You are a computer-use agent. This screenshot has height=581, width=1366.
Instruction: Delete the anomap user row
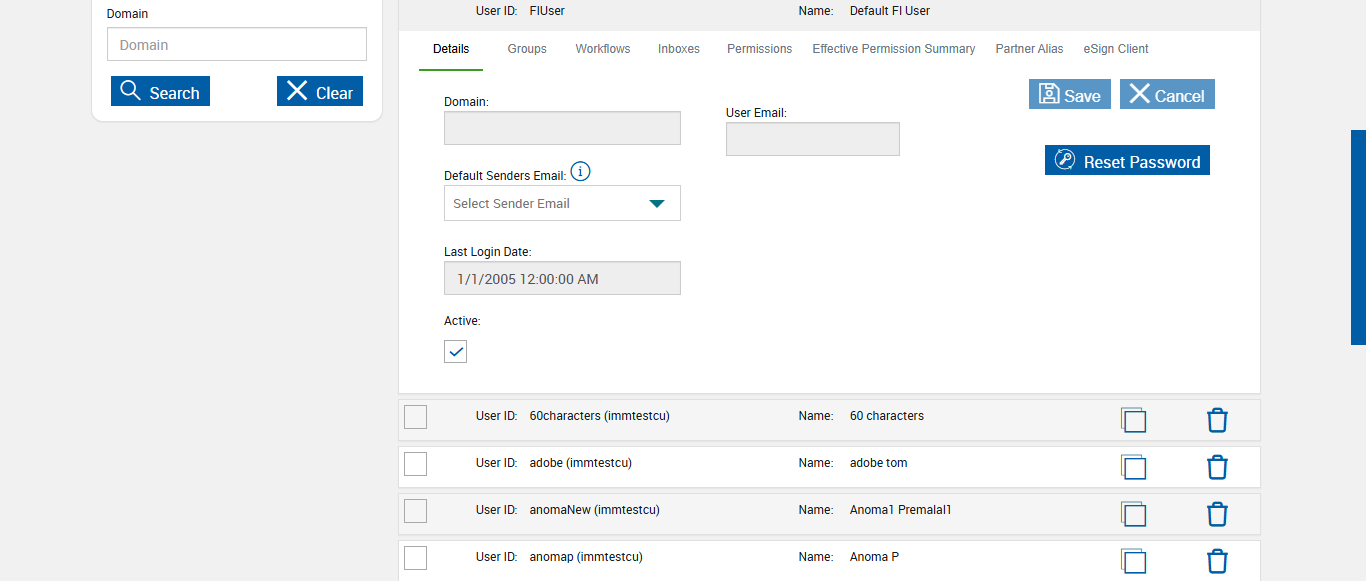tap(1217, 561)
